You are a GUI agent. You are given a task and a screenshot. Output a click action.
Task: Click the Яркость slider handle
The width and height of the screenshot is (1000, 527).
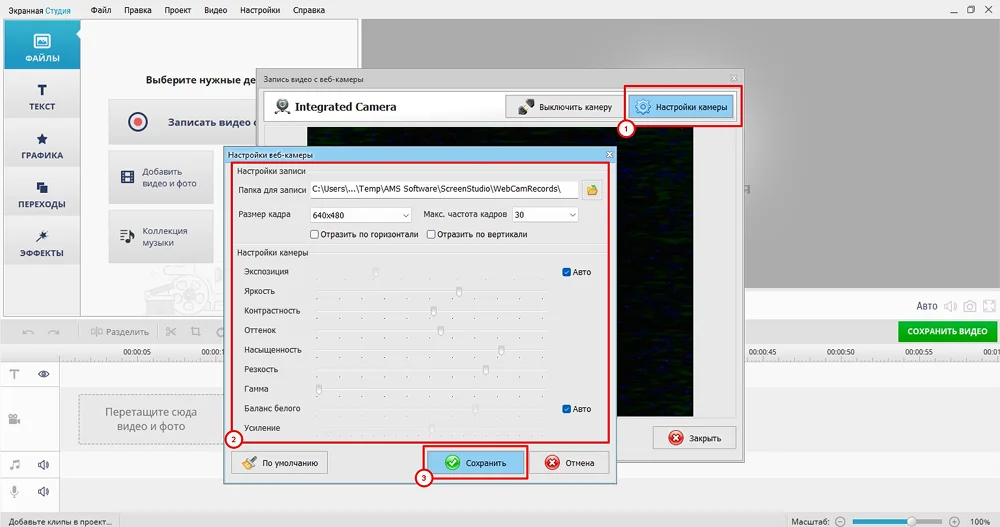point(459,291)
